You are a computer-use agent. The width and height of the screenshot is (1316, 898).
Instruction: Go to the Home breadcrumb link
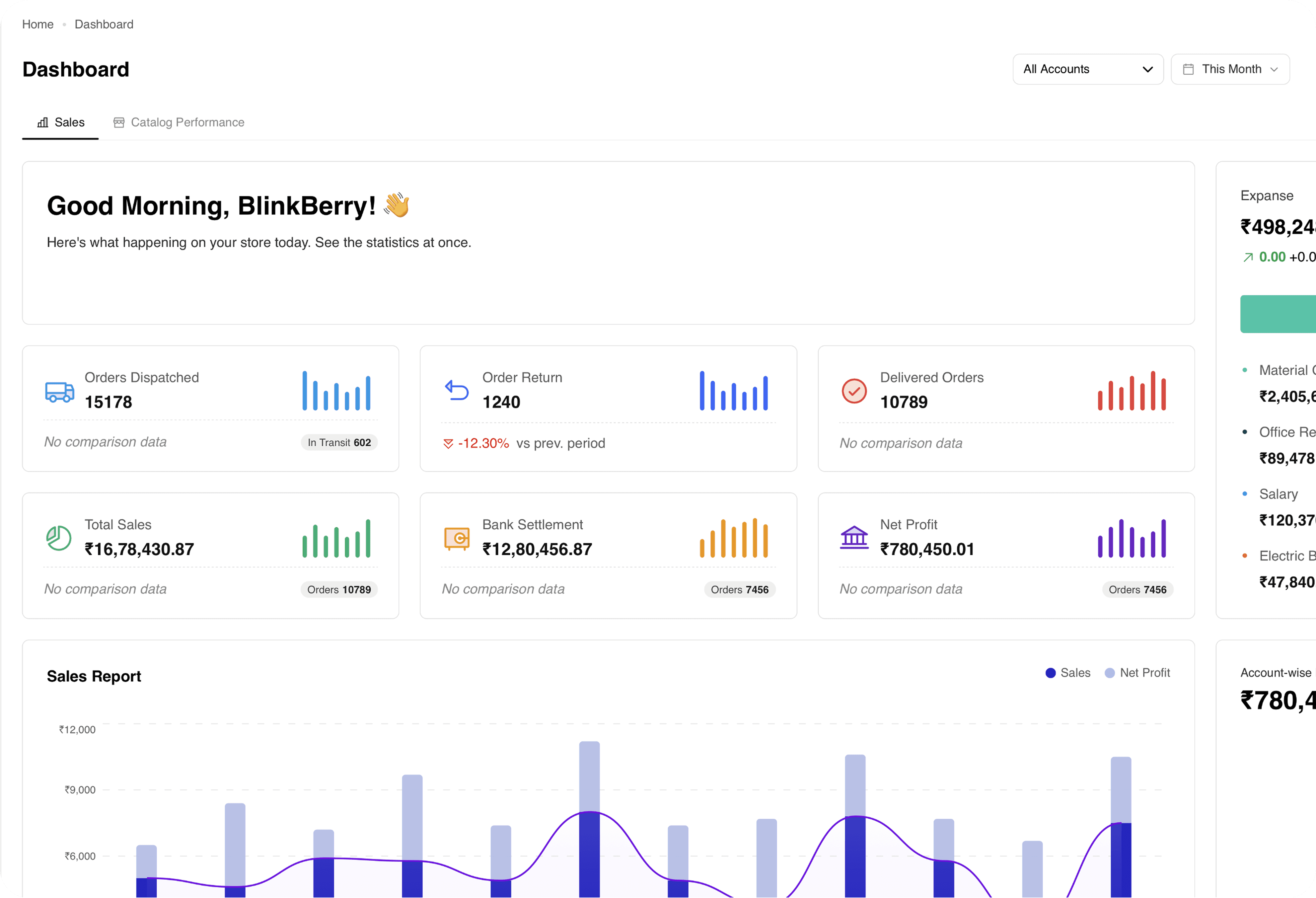pos(38,24)
